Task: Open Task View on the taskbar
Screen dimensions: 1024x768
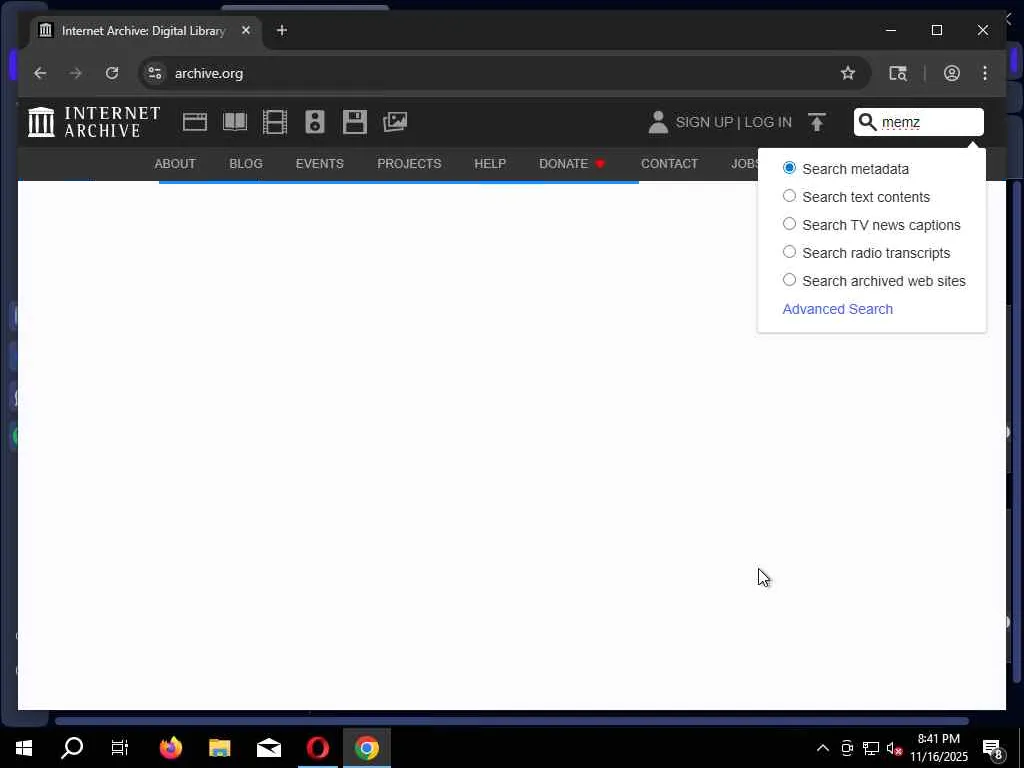Action: (x=120, y=748)
